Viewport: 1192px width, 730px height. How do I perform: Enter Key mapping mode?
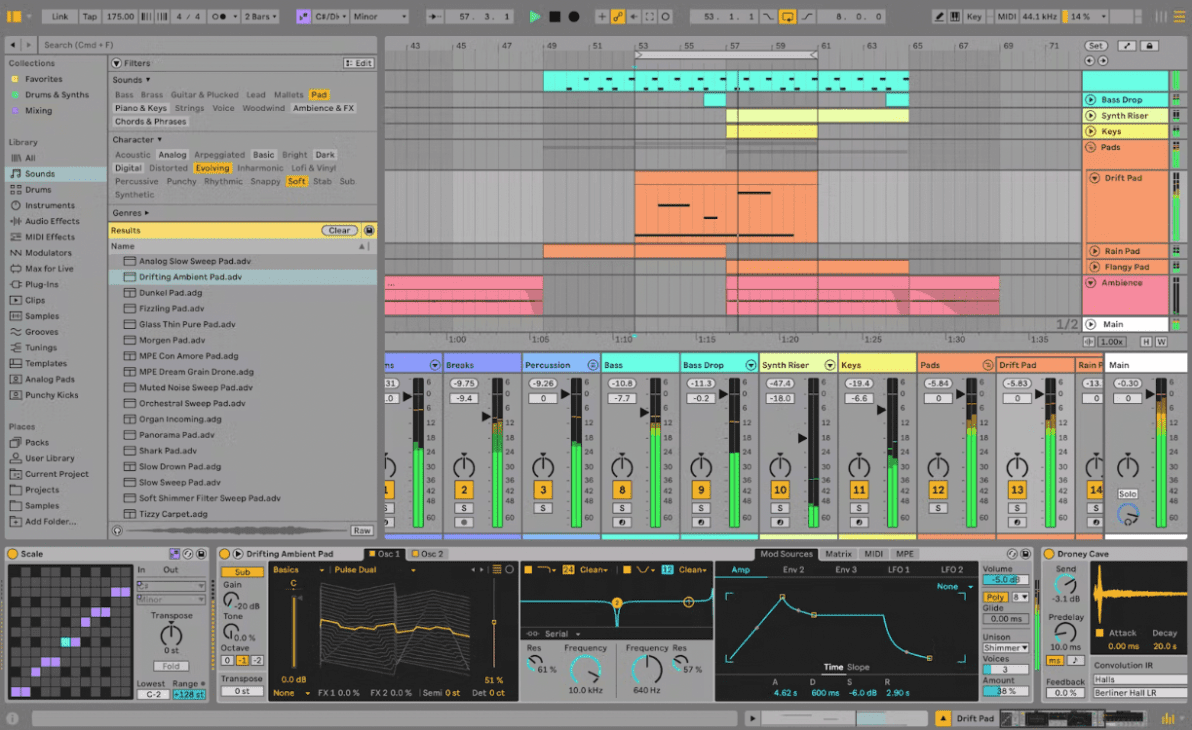click(972, 16)
